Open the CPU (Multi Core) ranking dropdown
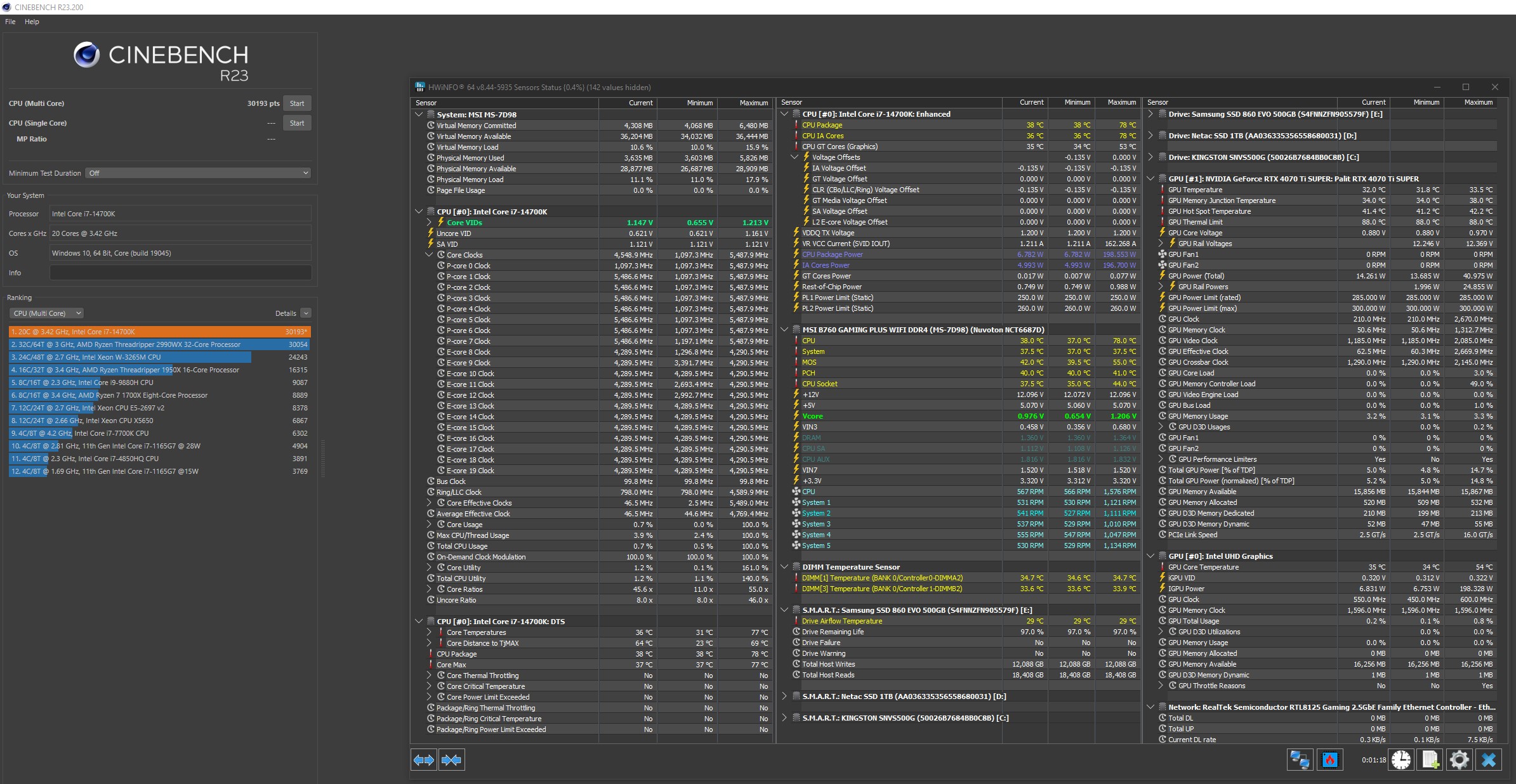1516x784 pixels. coord(46,313)
